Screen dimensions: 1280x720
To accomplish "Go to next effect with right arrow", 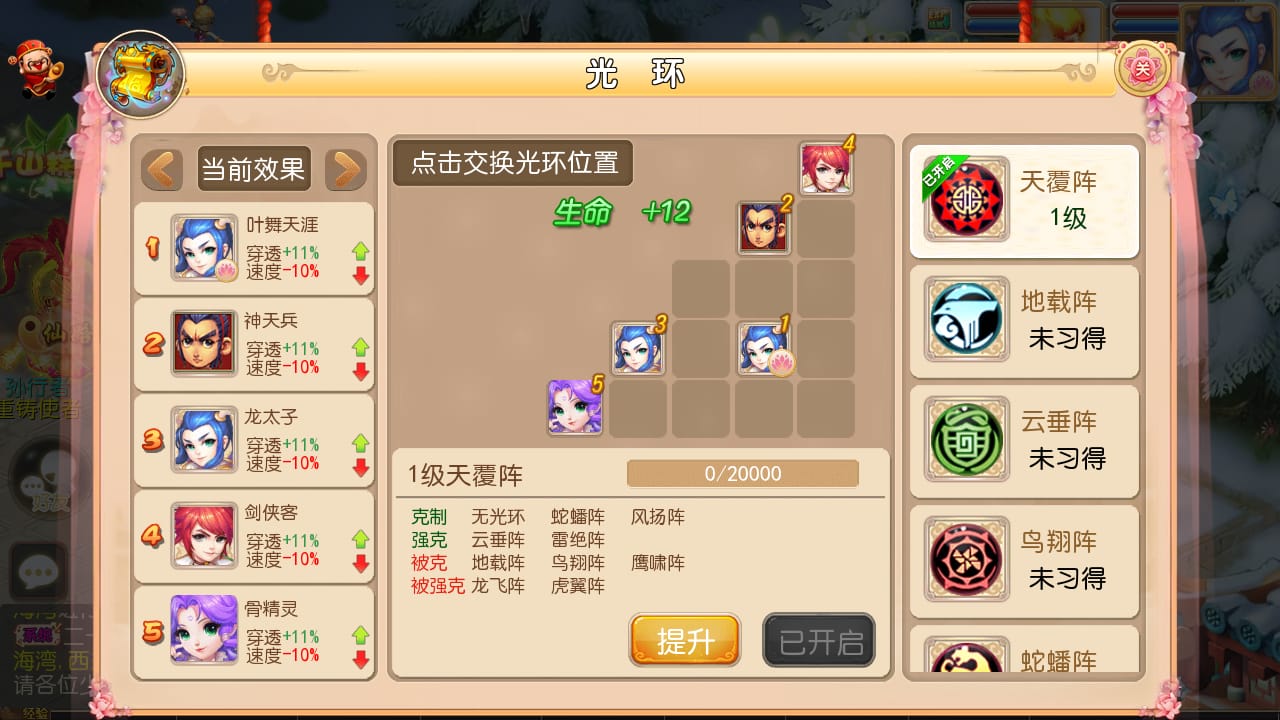I will [x=345, y=169].
